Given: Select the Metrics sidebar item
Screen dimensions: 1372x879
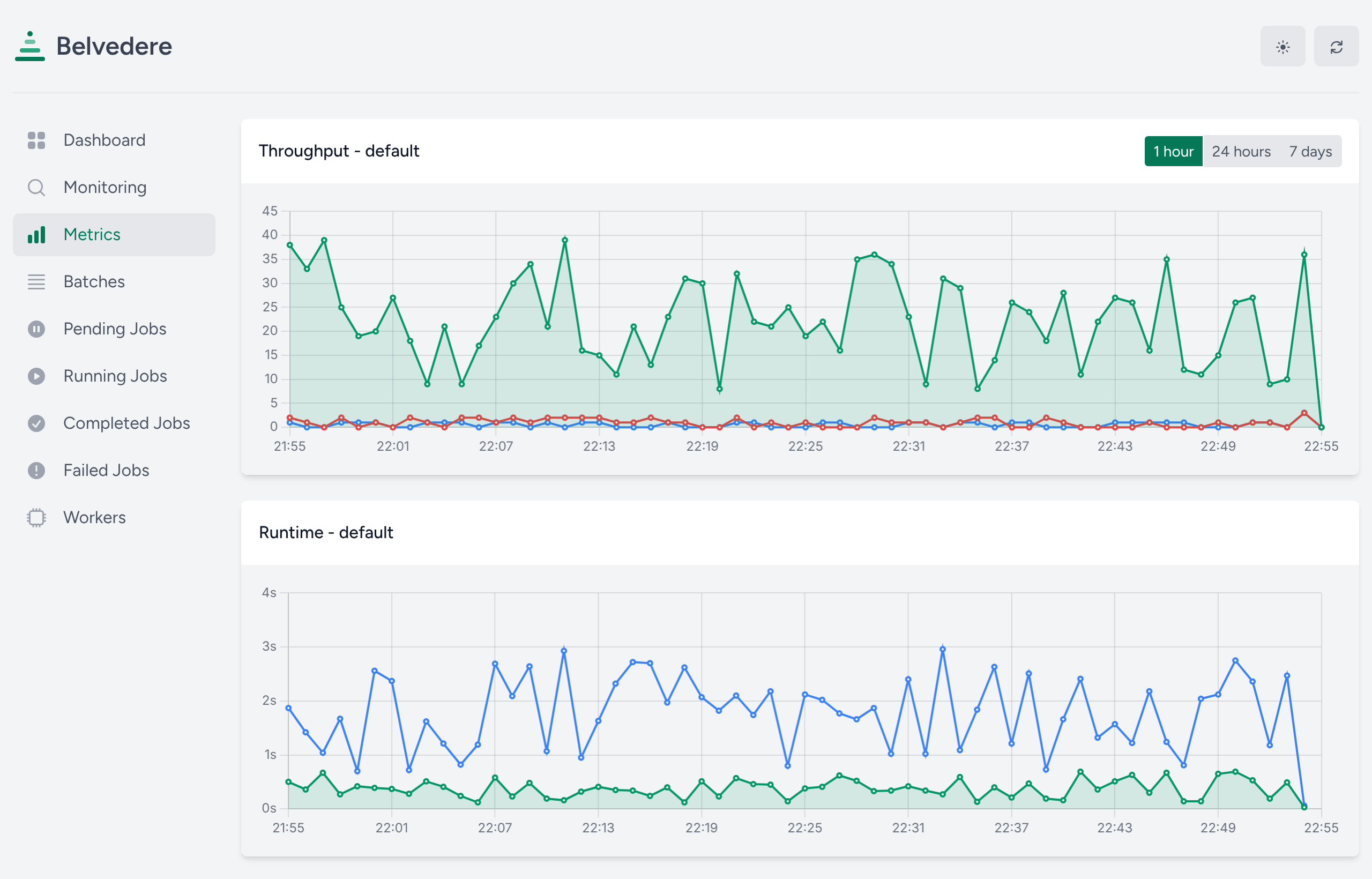Looking at the screenshot, I should [114, 235].
